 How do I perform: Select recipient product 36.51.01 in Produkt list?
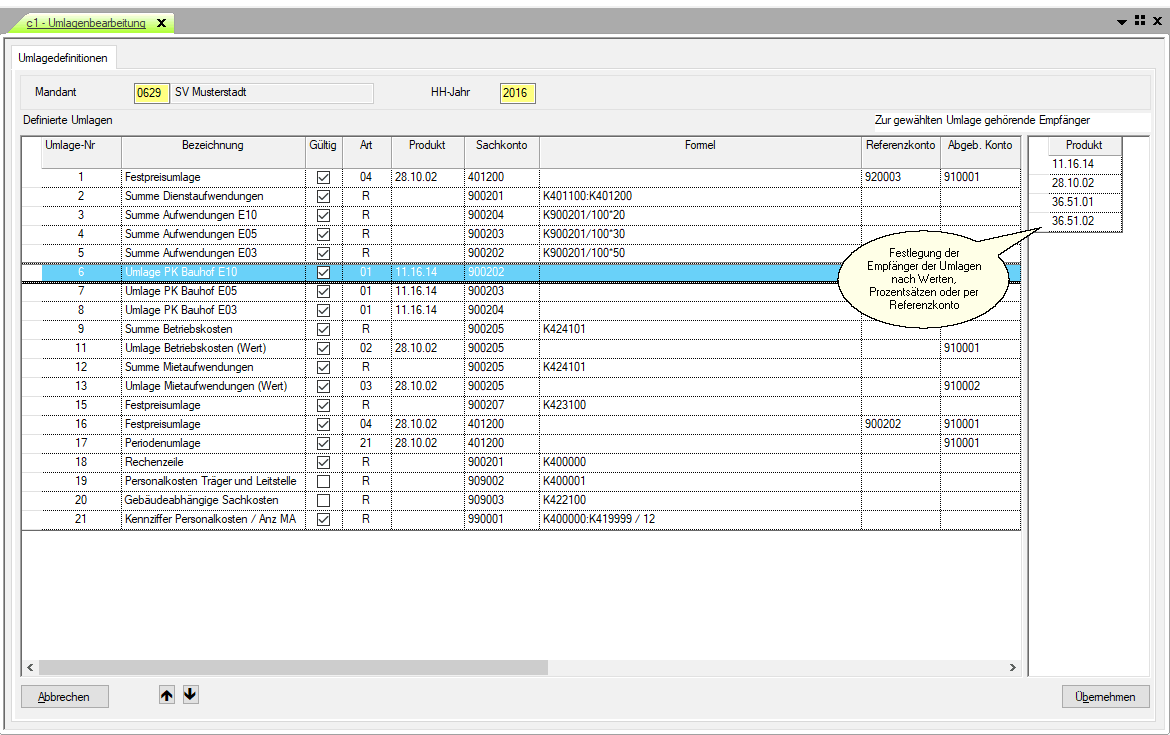click(x=1074, y=202)
